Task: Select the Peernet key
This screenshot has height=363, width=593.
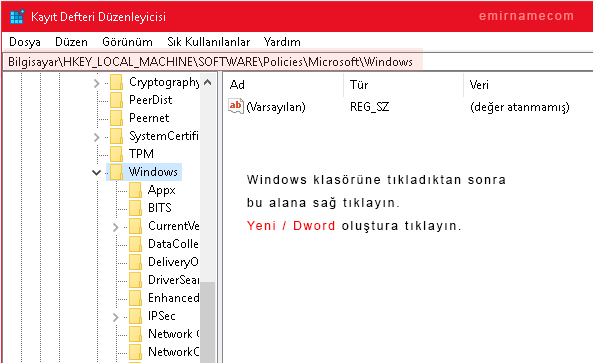Action: [x=149, y=118]
